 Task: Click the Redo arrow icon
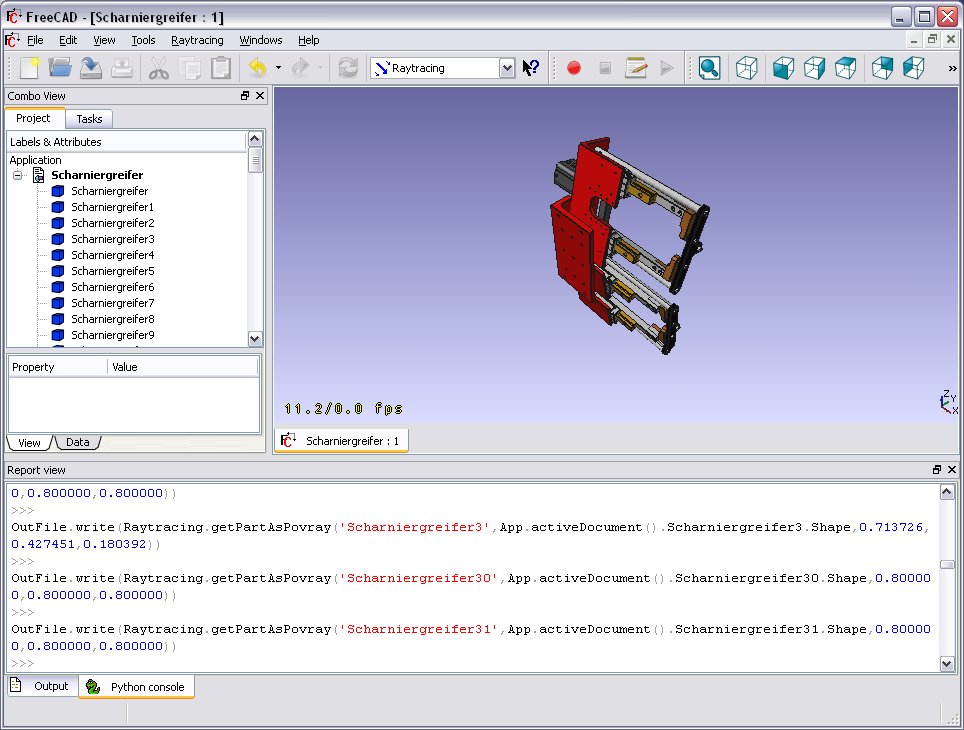pyautogui.click(x=301, y=68)
